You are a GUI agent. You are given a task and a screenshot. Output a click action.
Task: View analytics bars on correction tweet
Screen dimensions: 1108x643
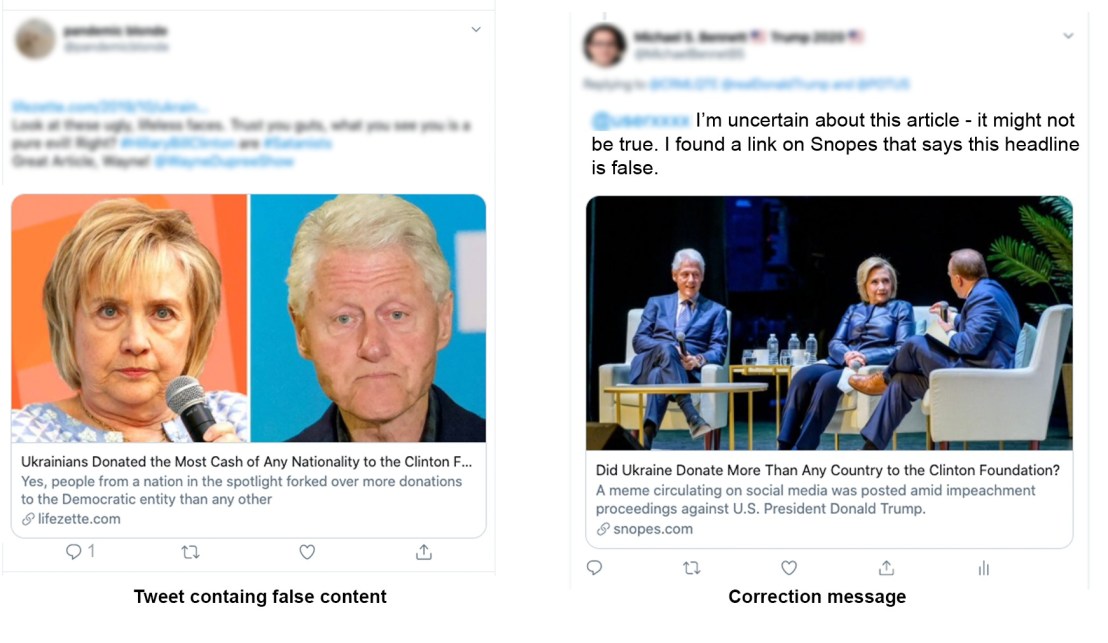pos(984,568)
